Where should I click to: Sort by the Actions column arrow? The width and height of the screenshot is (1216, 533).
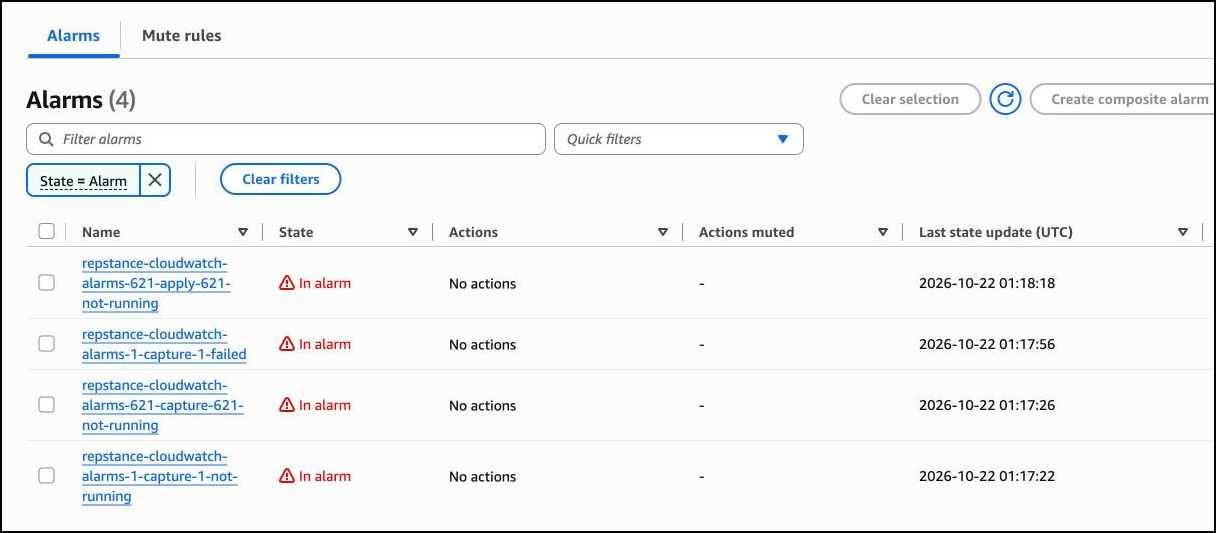tap(663, 232)
